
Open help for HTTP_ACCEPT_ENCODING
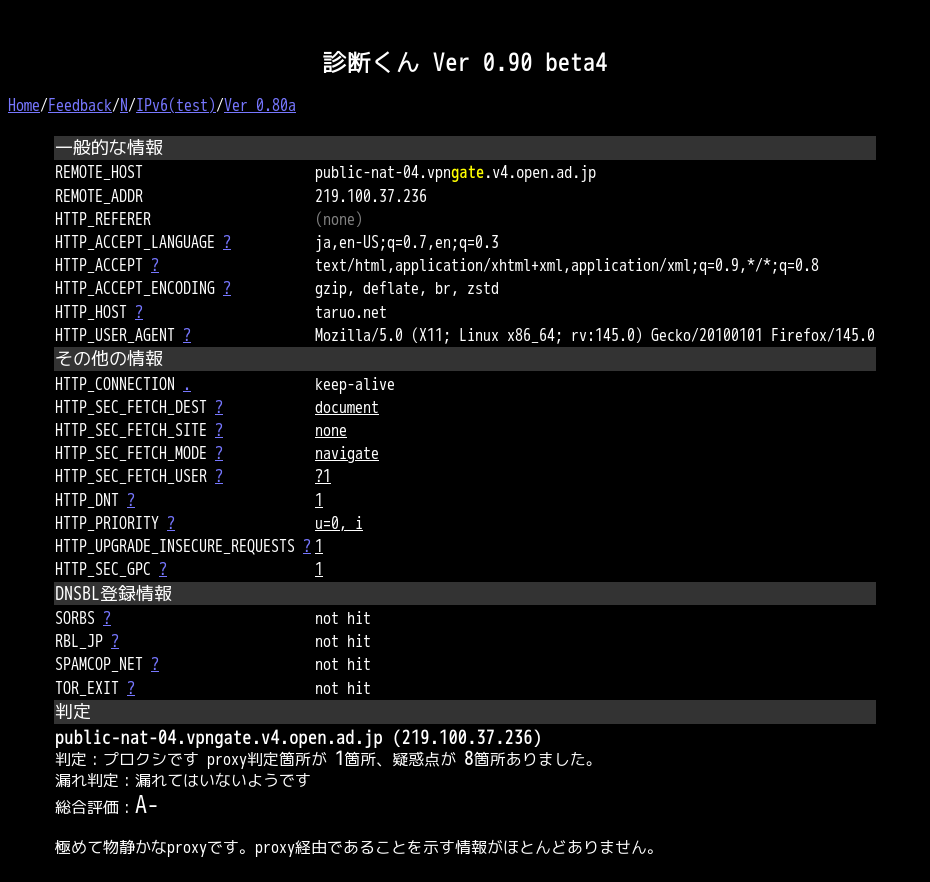[227, 288]
